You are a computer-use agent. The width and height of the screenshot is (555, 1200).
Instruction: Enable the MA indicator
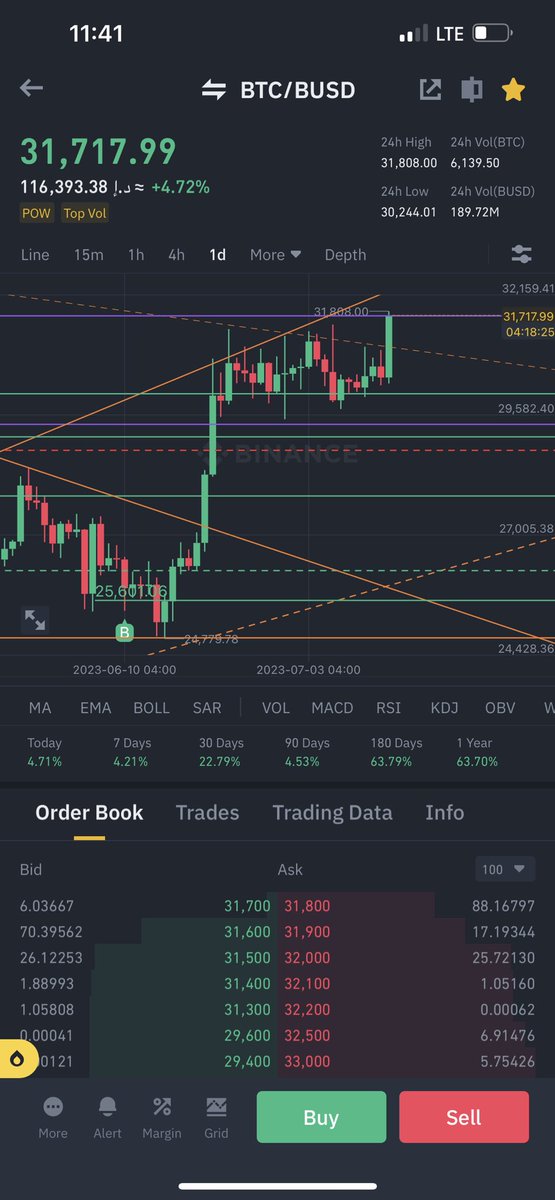(x=40, y=707)
